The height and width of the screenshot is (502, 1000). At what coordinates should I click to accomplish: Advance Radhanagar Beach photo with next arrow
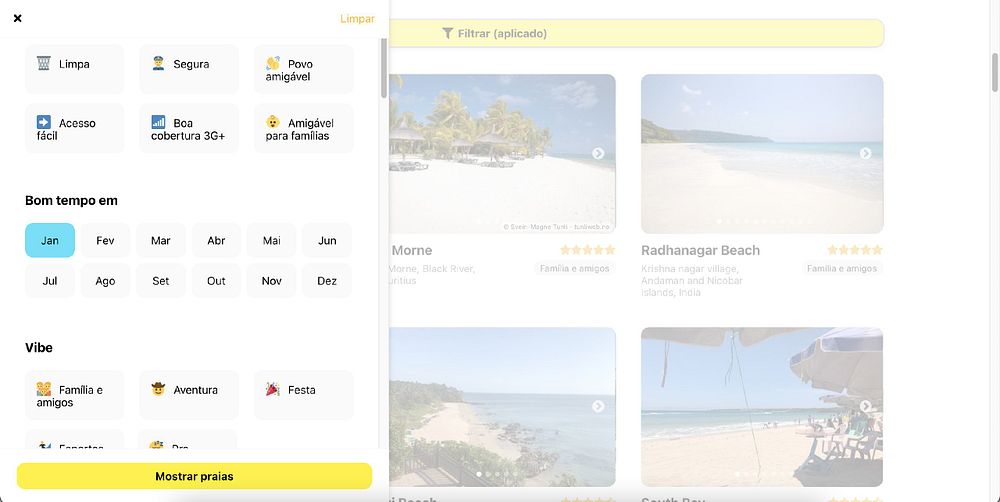click(x=865, y=153)
